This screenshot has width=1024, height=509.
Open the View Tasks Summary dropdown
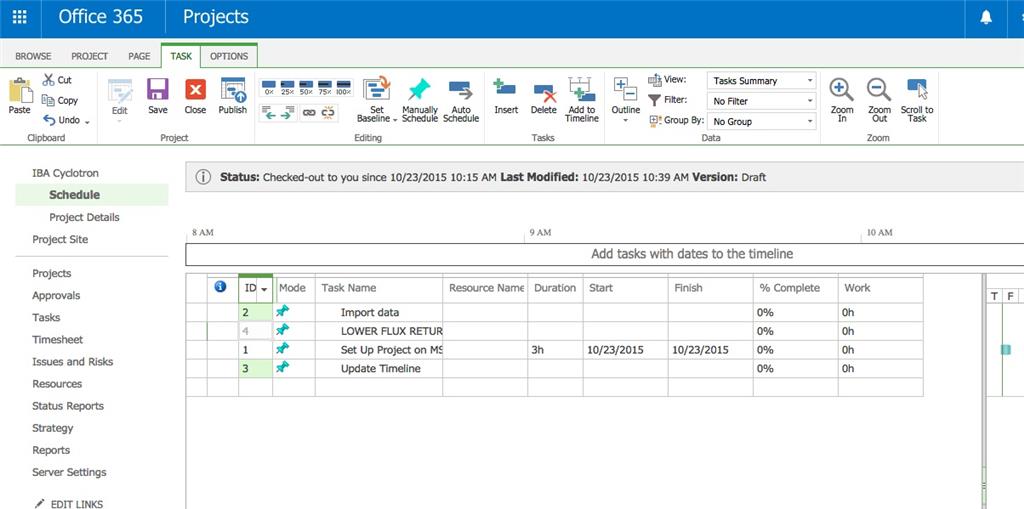(x=762, y=81)
